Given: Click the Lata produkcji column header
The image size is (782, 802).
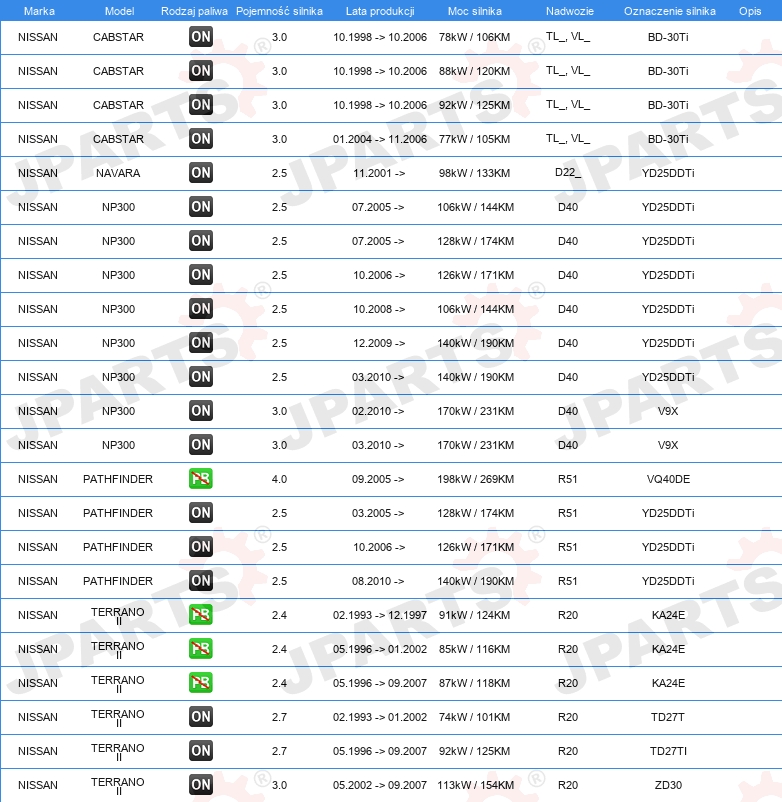Looking at the screenshot, I should [380, 11].
